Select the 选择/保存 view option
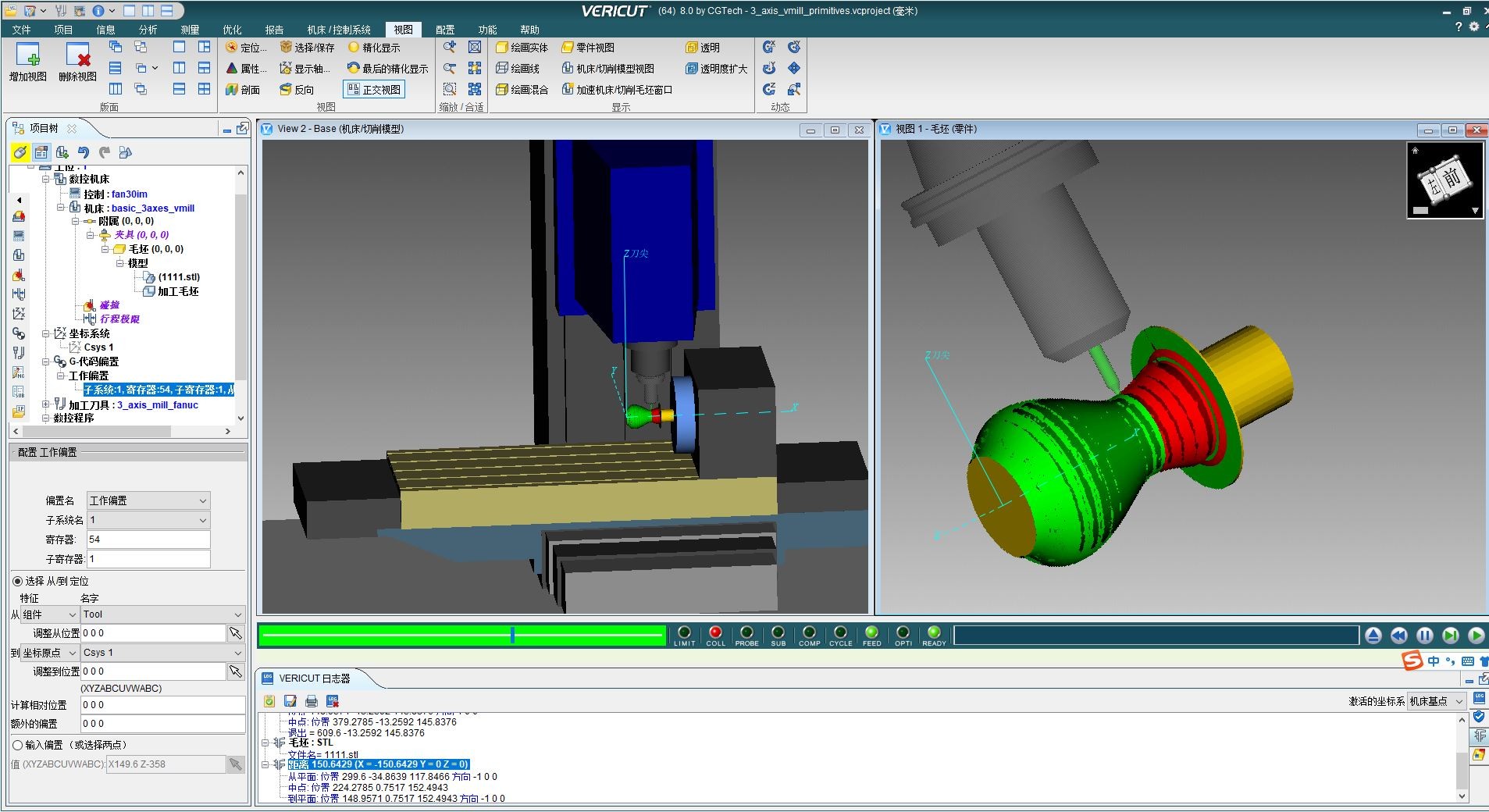1489x812 pixels. pyautogui.click(x=307, y=48)
